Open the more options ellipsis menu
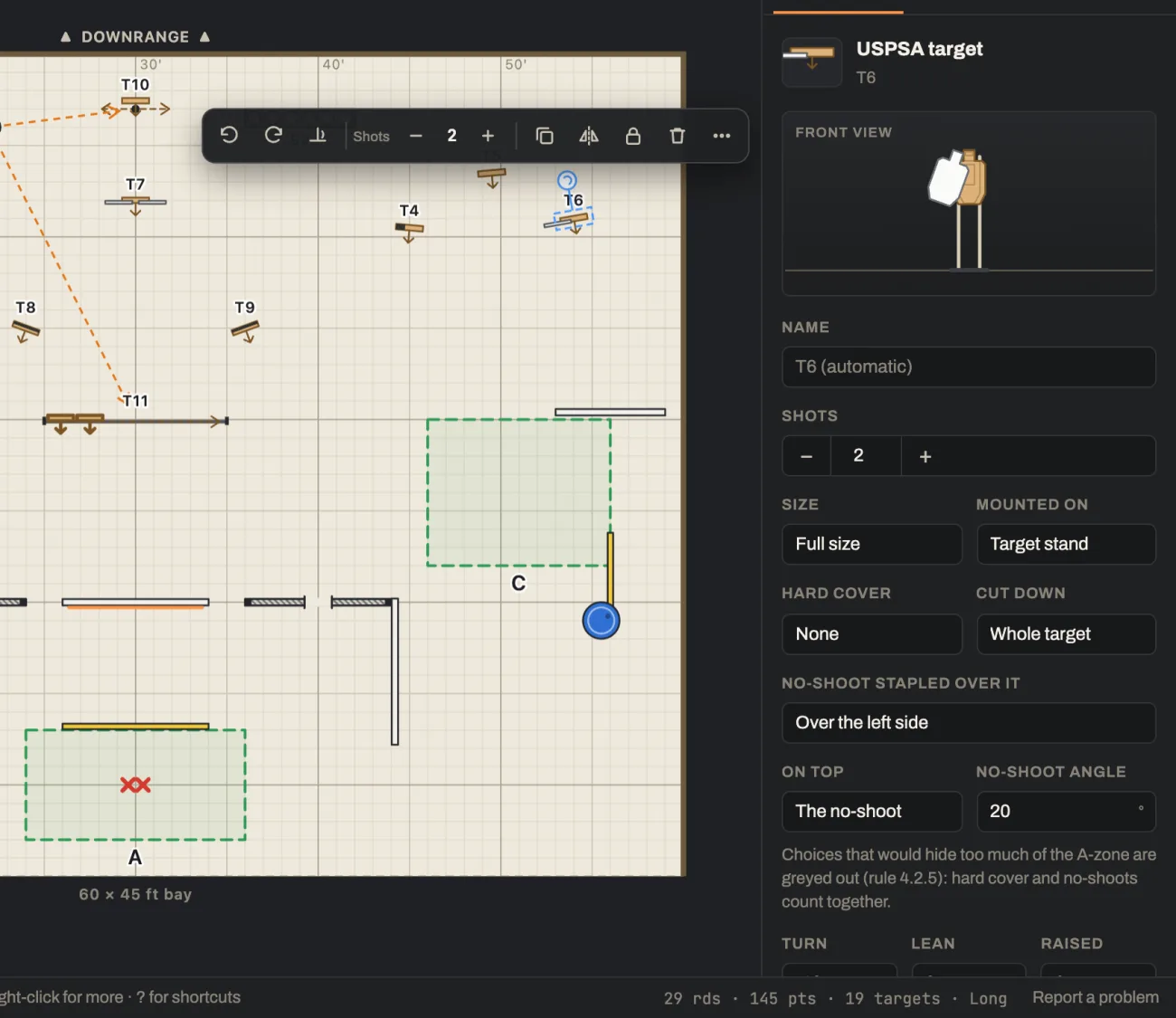The width and height of the screenshot is (1176, 1018). [x=721, y=136]
